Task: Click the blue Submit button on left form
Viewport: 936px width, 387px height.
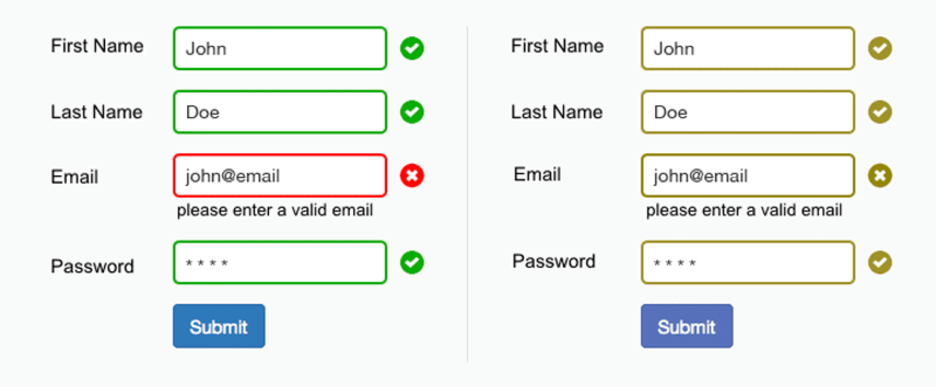Action: point(219,326)
